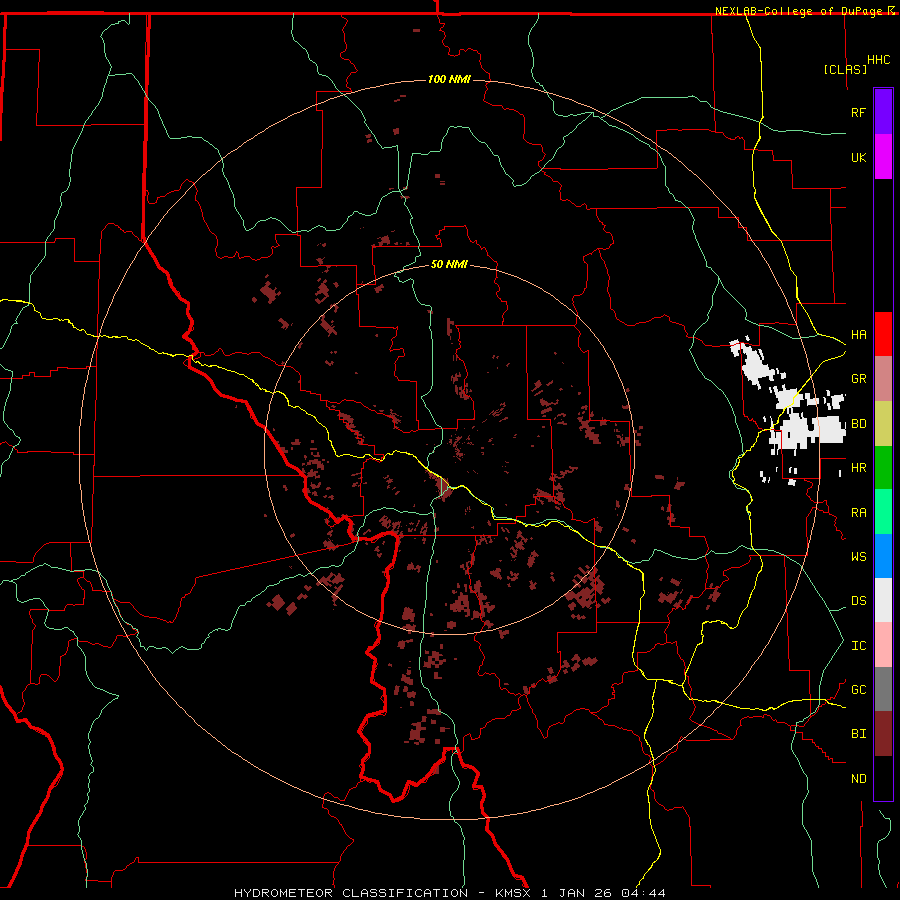The width and height of the screenshot is (900, 900).
Task: Select the GC gray legend swatch
Action: tap(883, 689)
